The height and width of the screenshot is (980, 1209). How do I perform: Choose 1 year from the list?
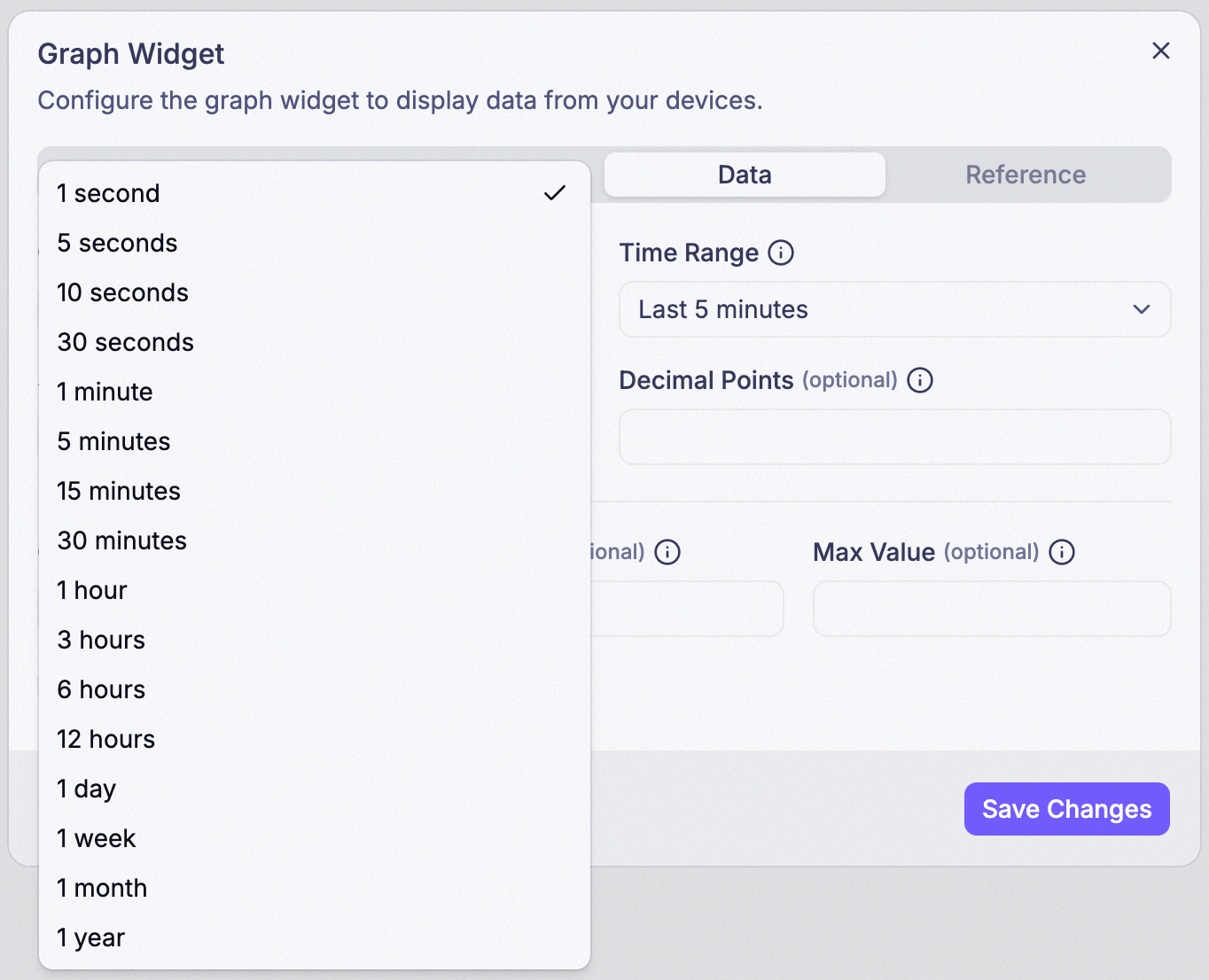click(315, 937)
